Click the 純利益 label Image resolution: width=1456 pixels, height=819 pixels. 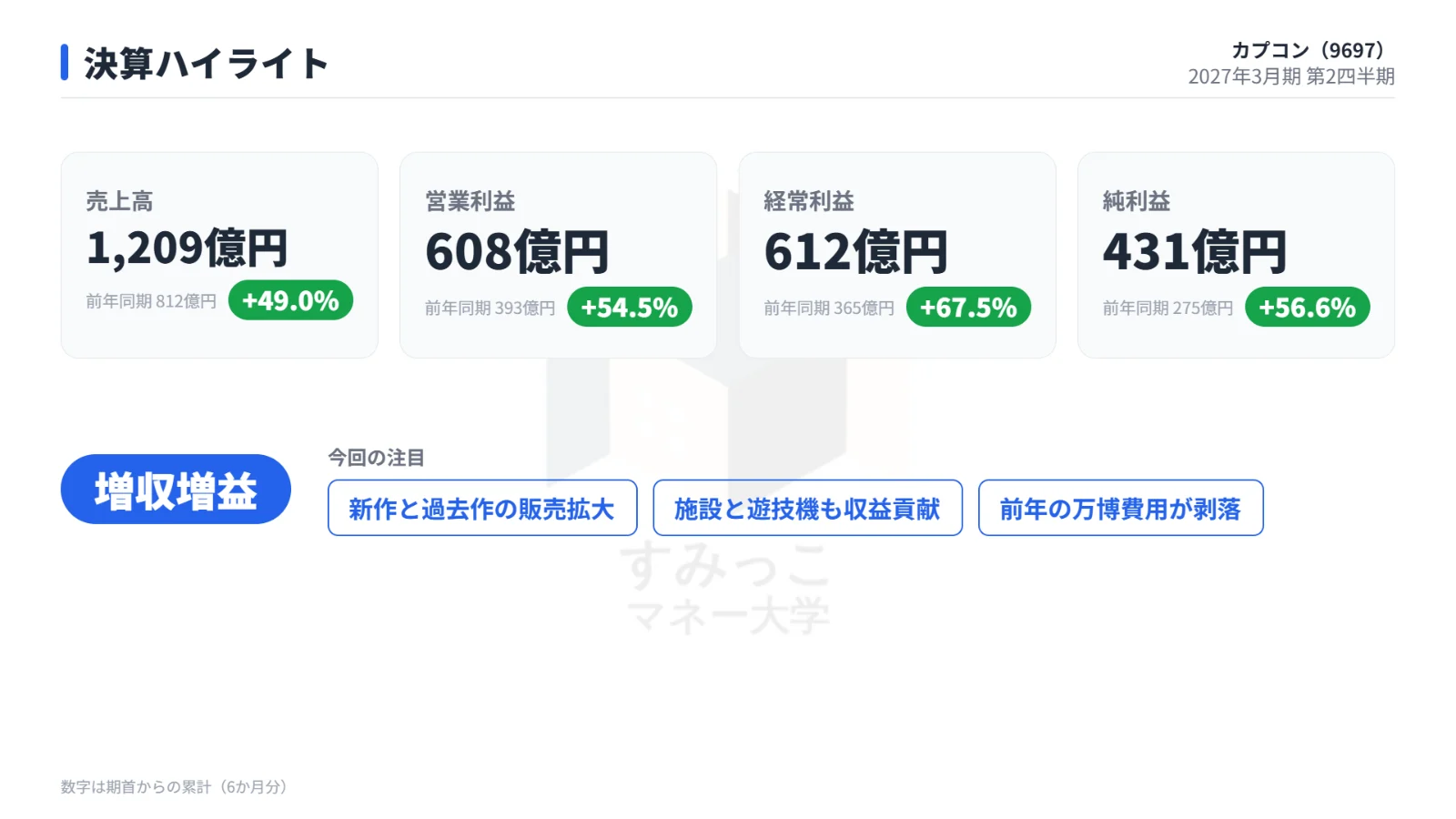click(x=1137, y=201)
